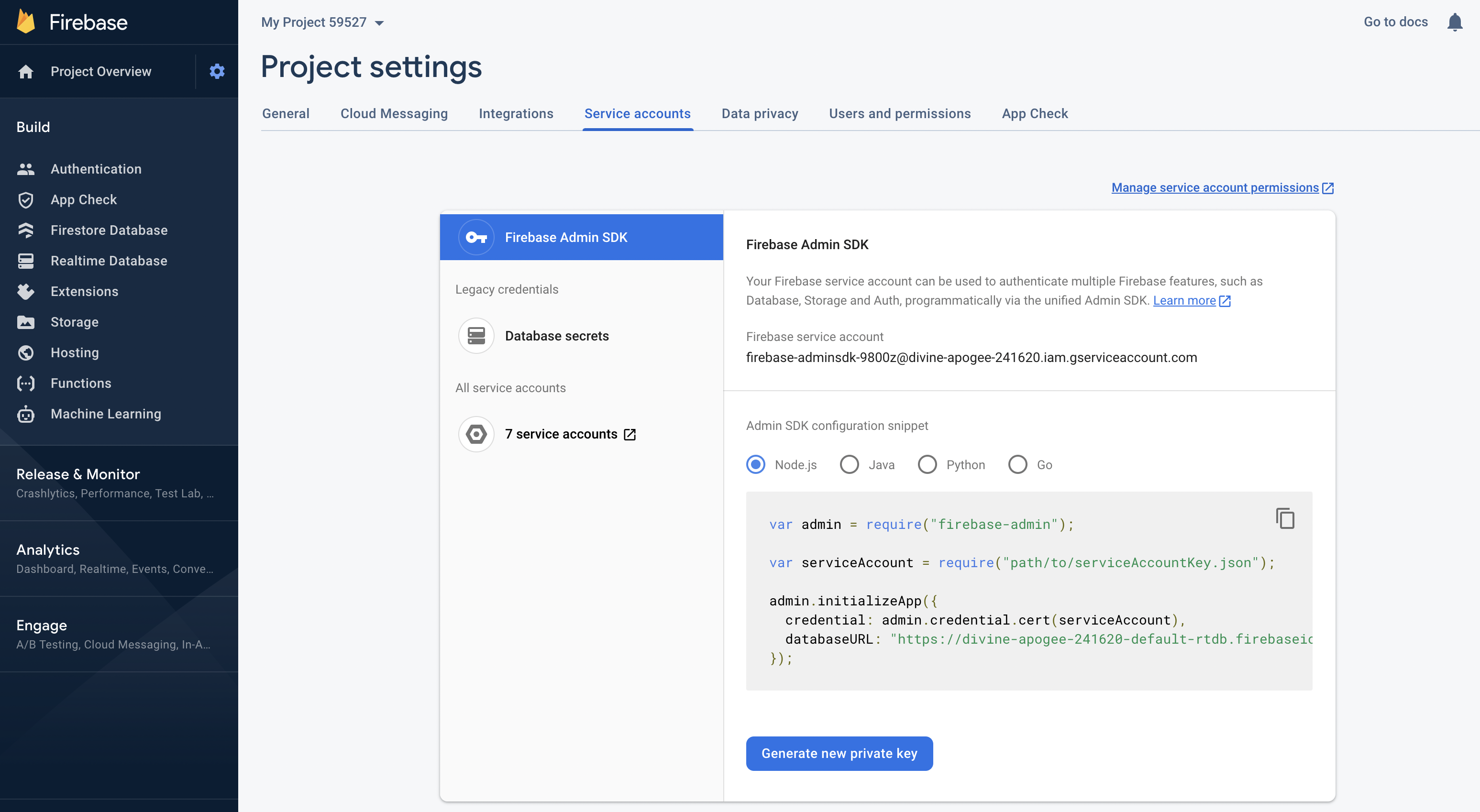The image size is (1480, 812).
Task: Click the Database secrets storage icon
Action: [475, 335]
